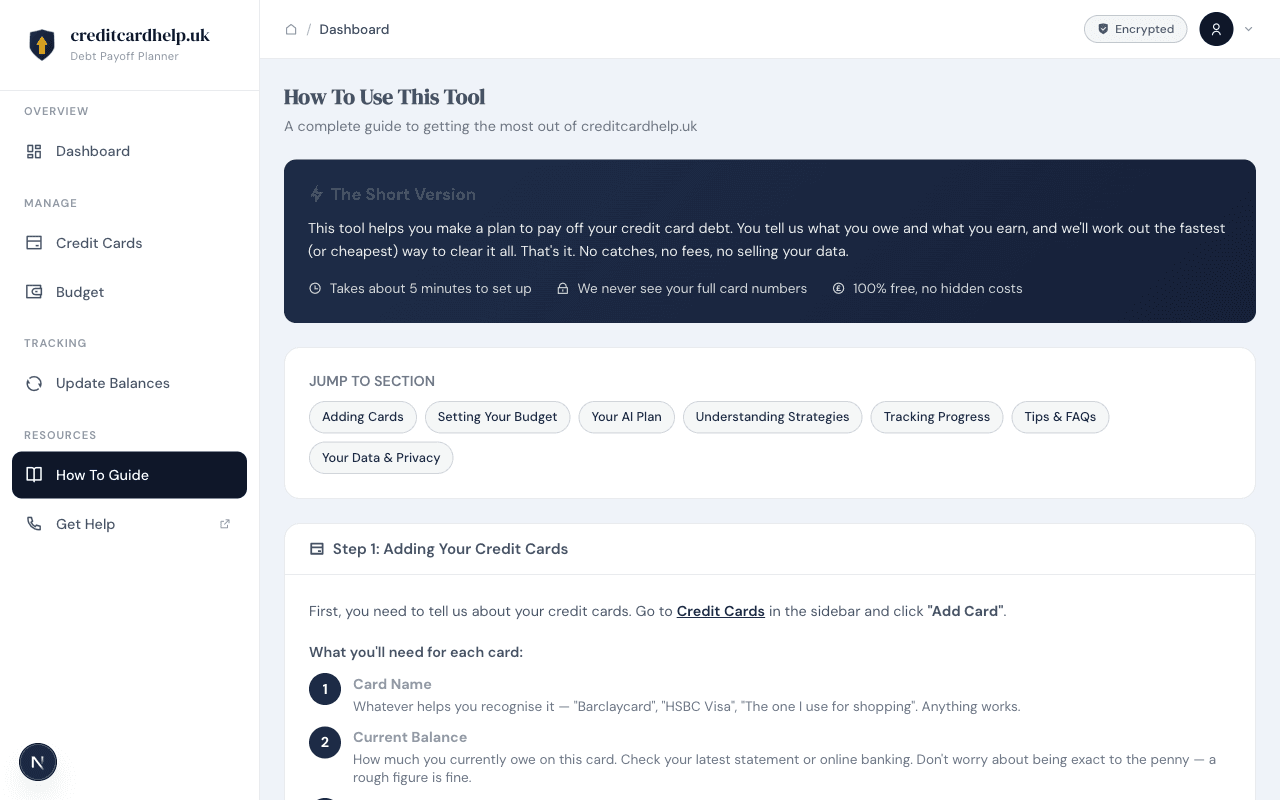Select the Dashboard grid icon in sidebar
The width and height of the screenshot is (1280, 800).
pyautogui.click(x=33, y=151)
